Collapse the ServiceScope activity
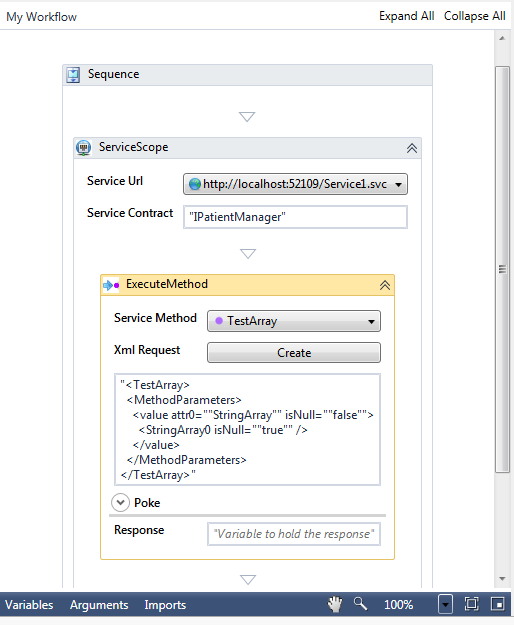Screen dimensions: 514x625 click(412, 148)
